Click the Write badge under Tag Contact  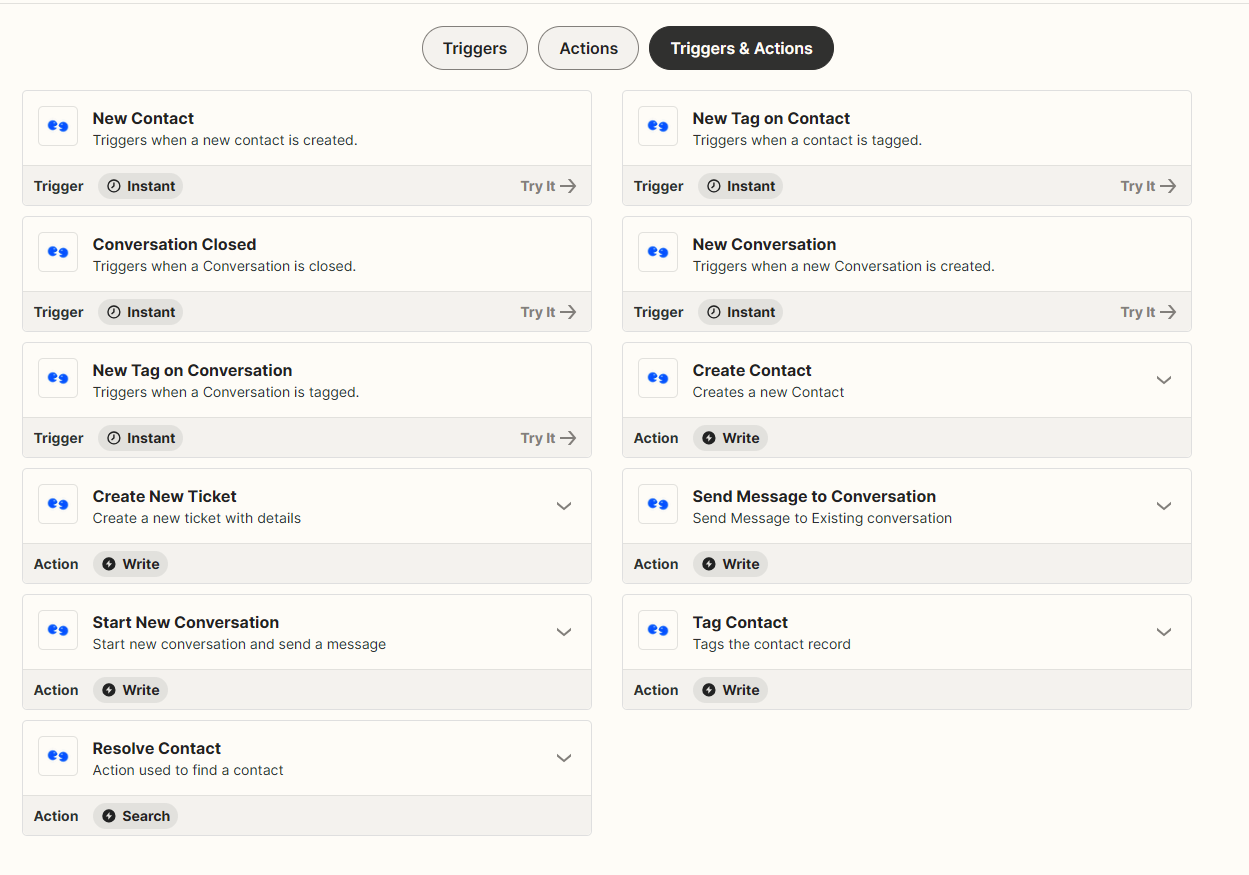[x=730, y=690]
